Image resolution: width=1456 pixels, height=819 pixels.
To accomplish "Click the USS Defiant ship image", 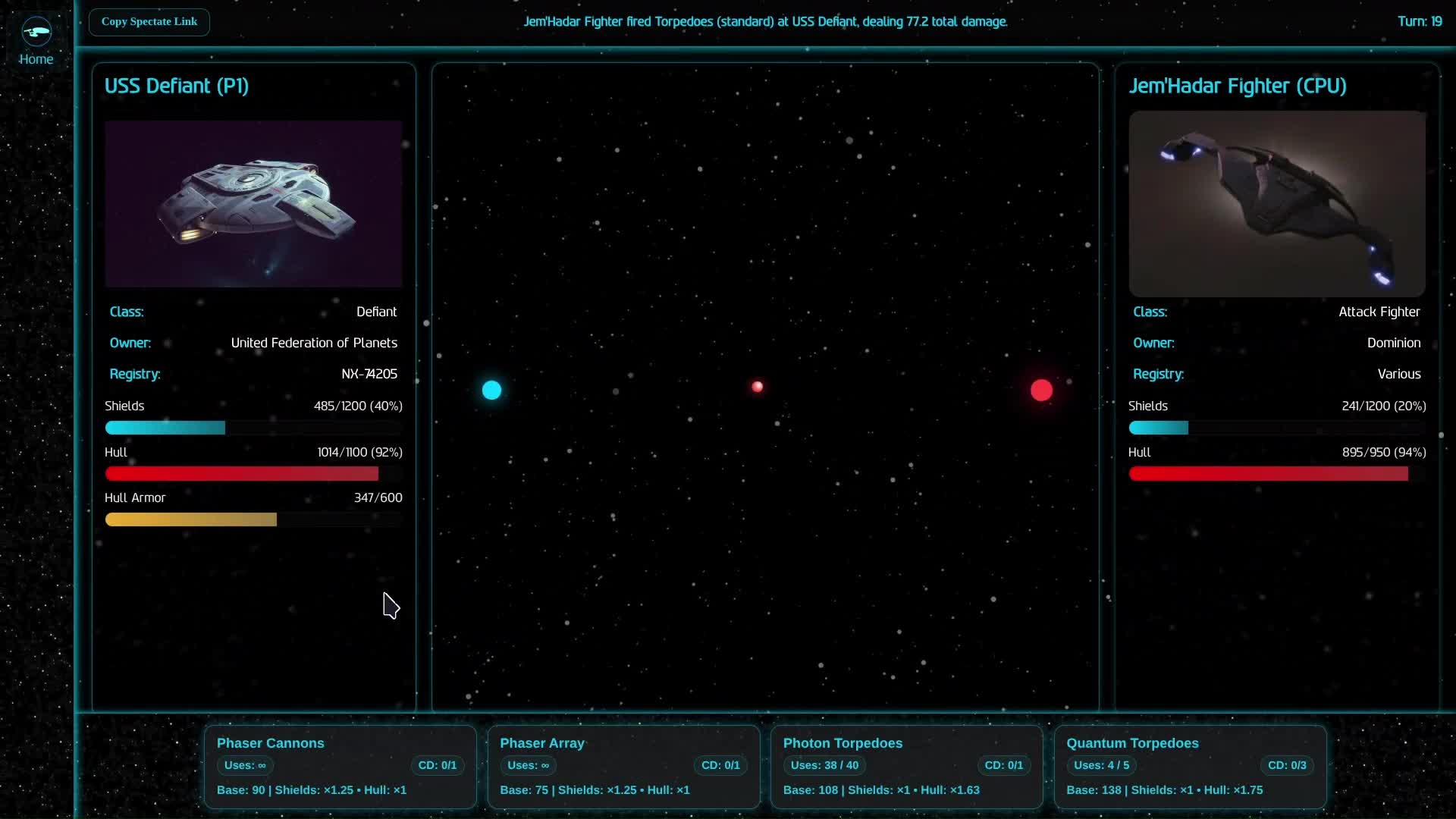I will tap(253, 203).
